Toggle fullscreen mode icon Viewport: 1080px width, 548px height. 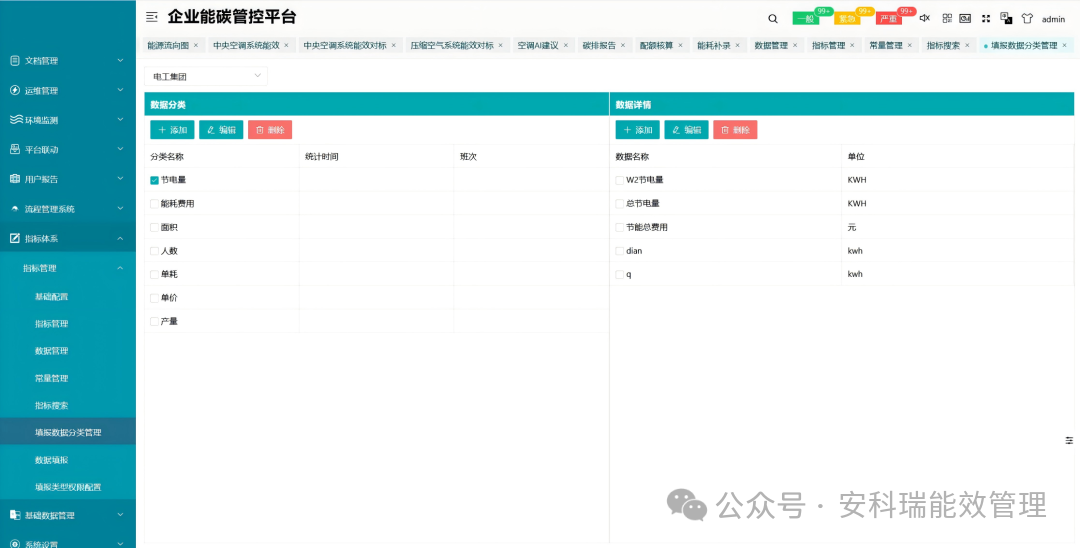tap(986, 19)
